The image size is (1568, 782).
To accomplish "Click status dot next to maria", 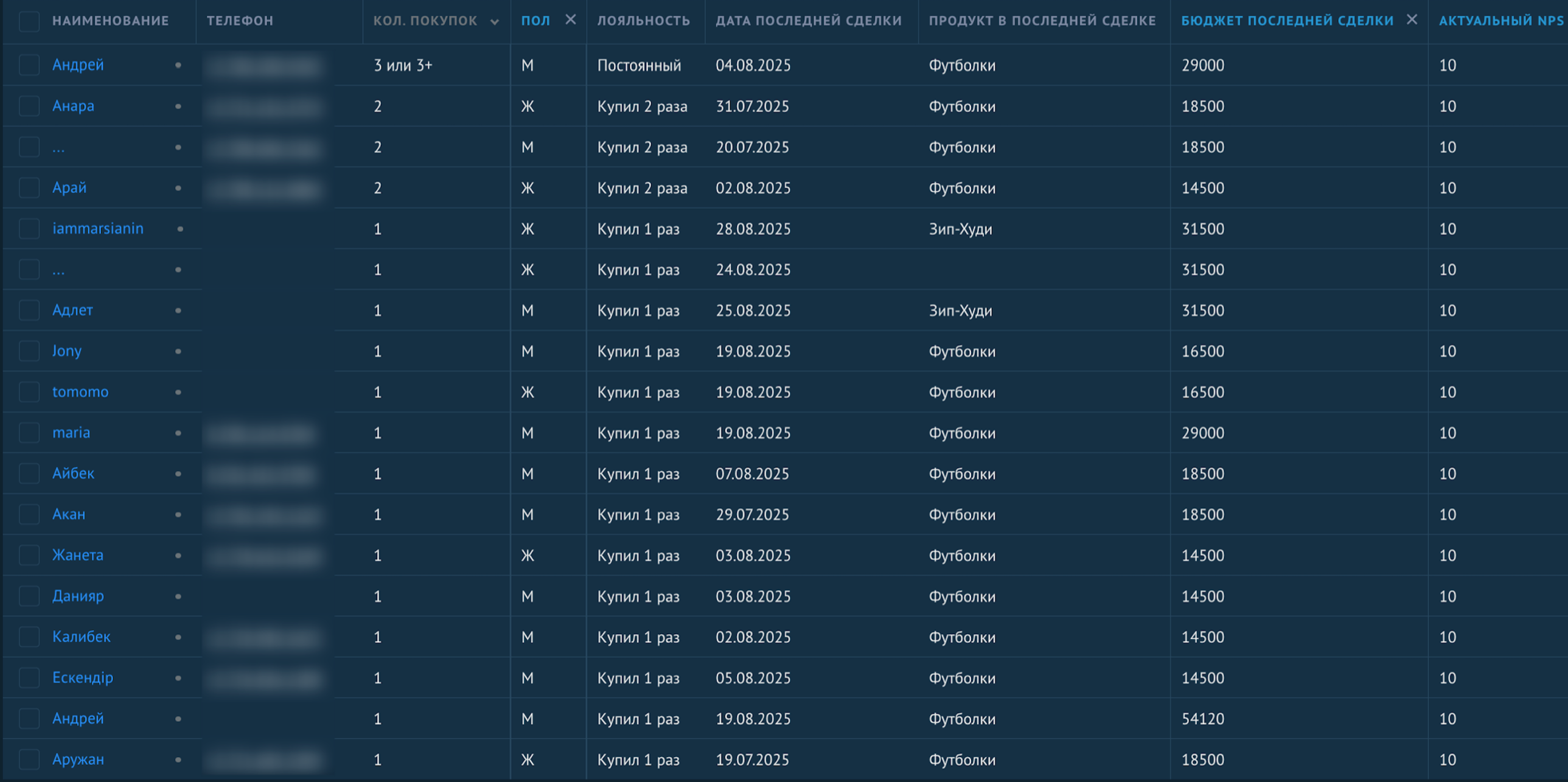I will tap(178, 433).
